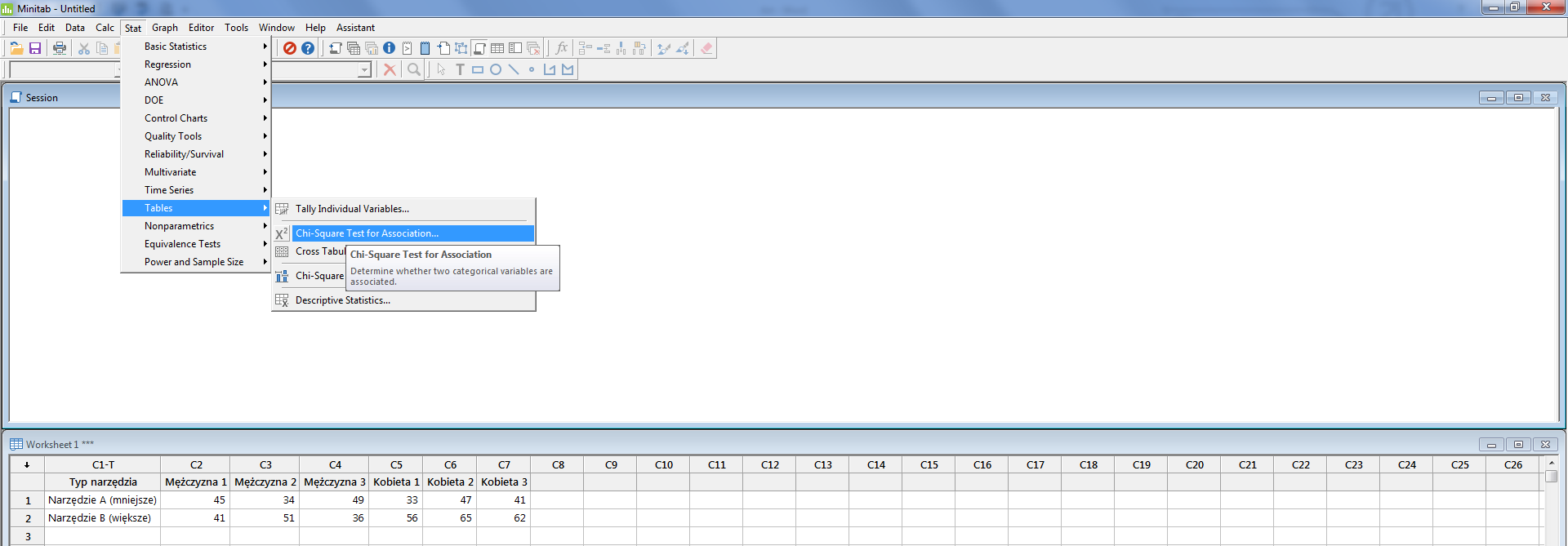Save the project with the floppy disk icon
This screenshot has width=1568, height=546.
[35, 48]
